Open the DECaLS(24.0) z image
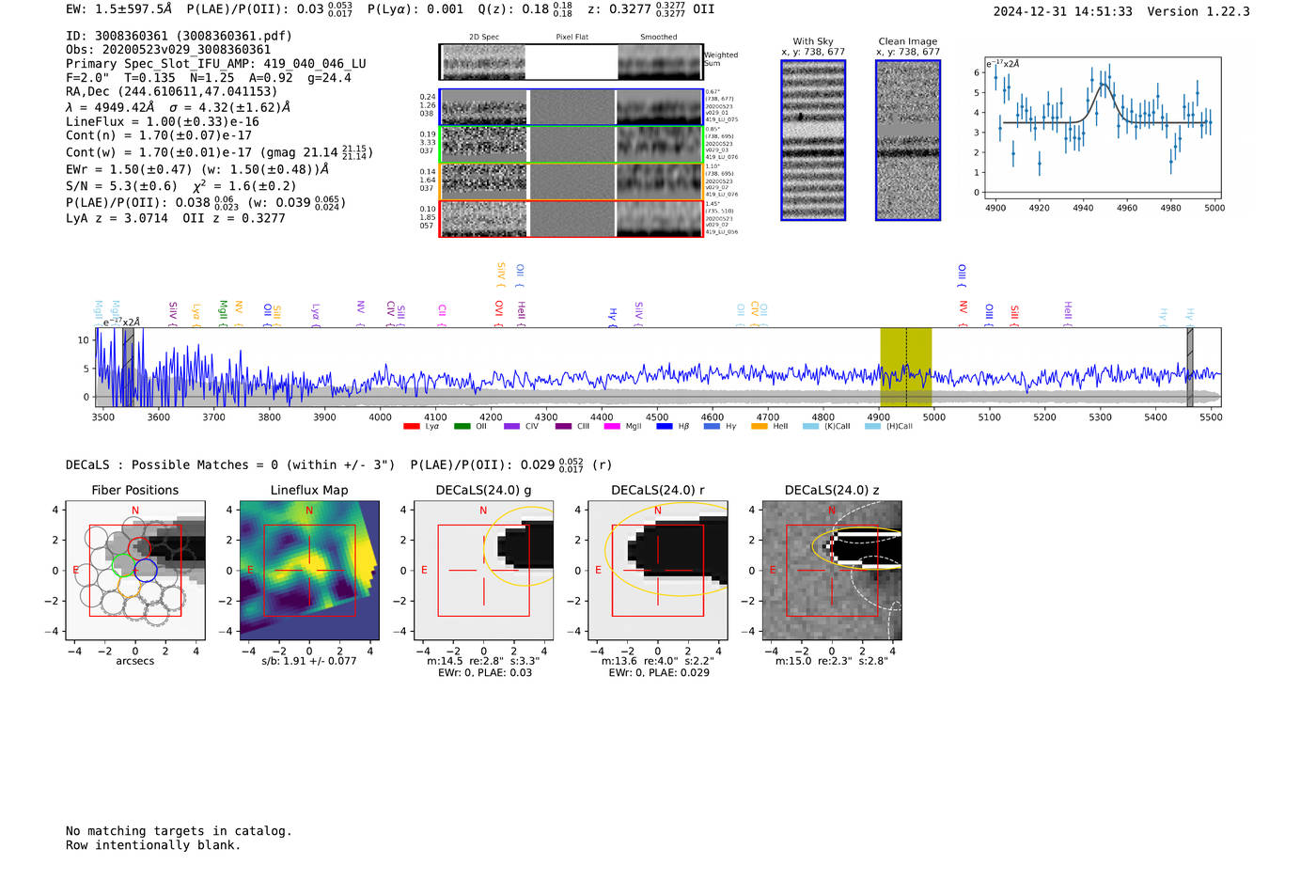 (832, 571)
